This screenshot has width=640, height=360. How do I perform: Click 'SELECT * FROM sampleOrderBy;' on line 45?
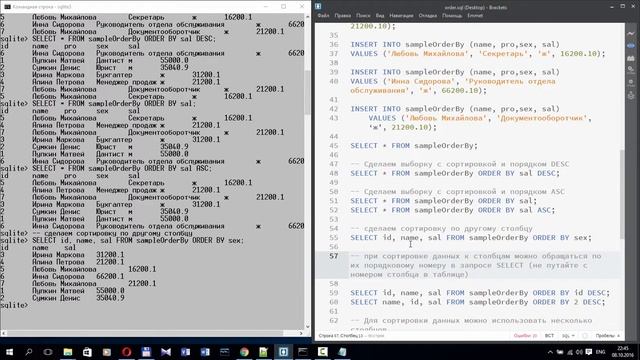[414, 145]
